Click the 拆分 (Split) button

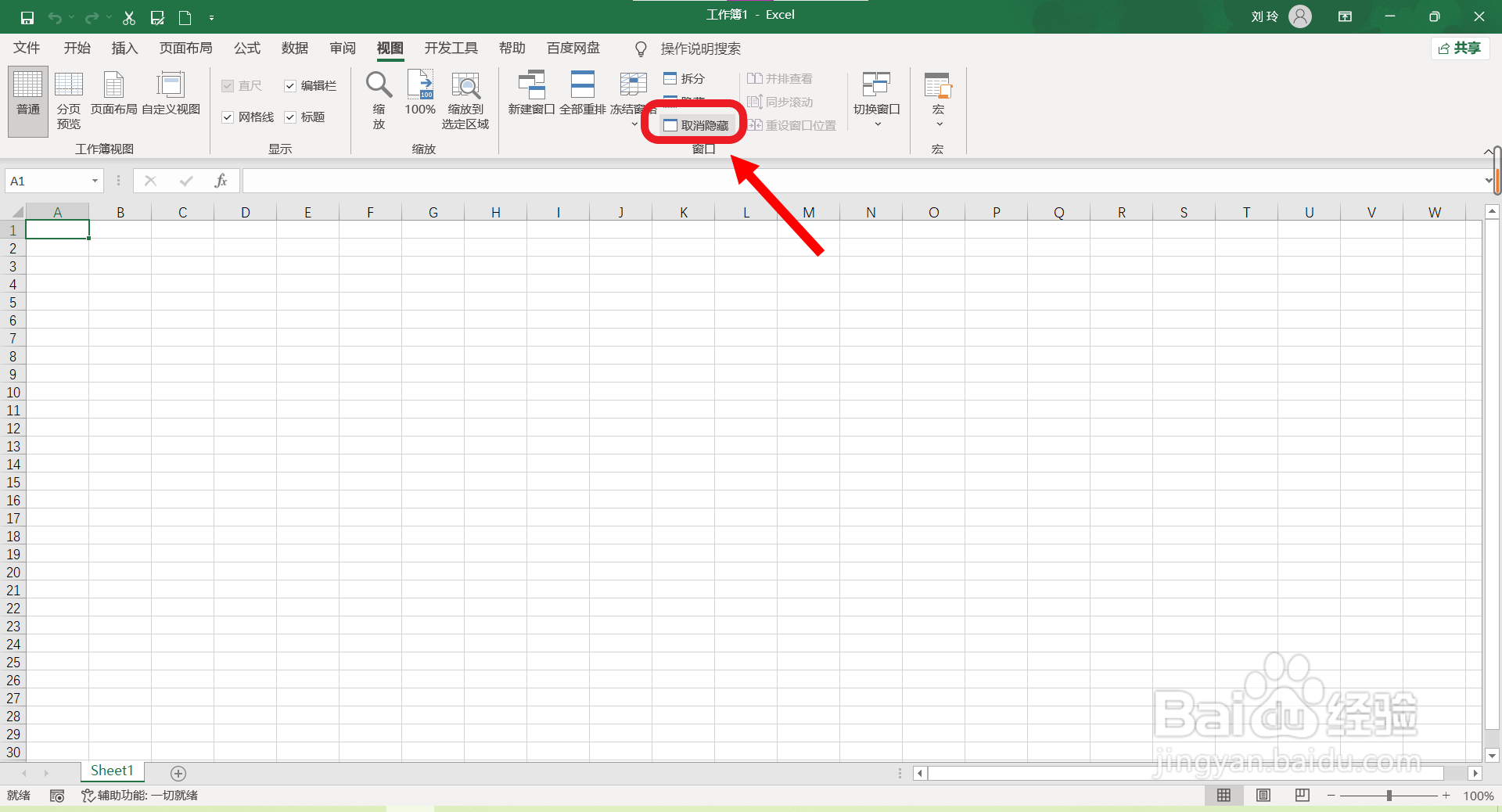(685, 78)
